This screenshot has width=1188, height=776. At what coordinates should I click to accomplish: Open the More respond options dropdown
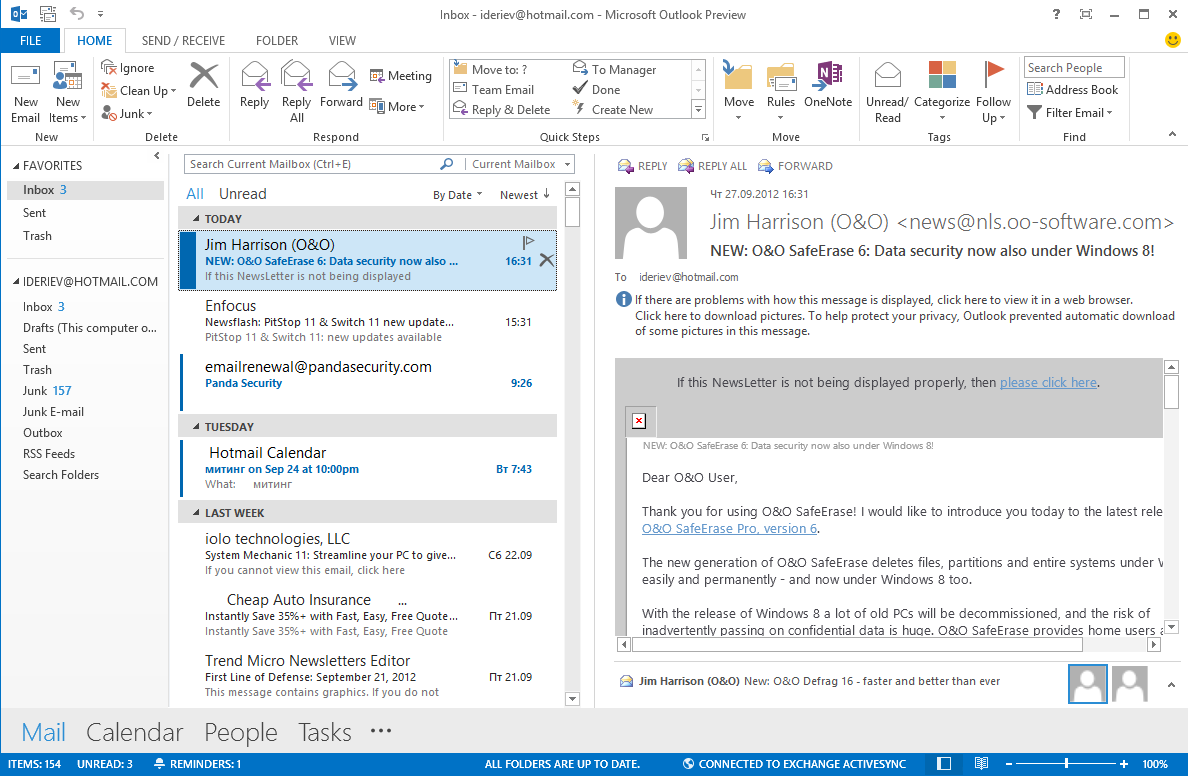pyautogui.click(x=397, y=107)
